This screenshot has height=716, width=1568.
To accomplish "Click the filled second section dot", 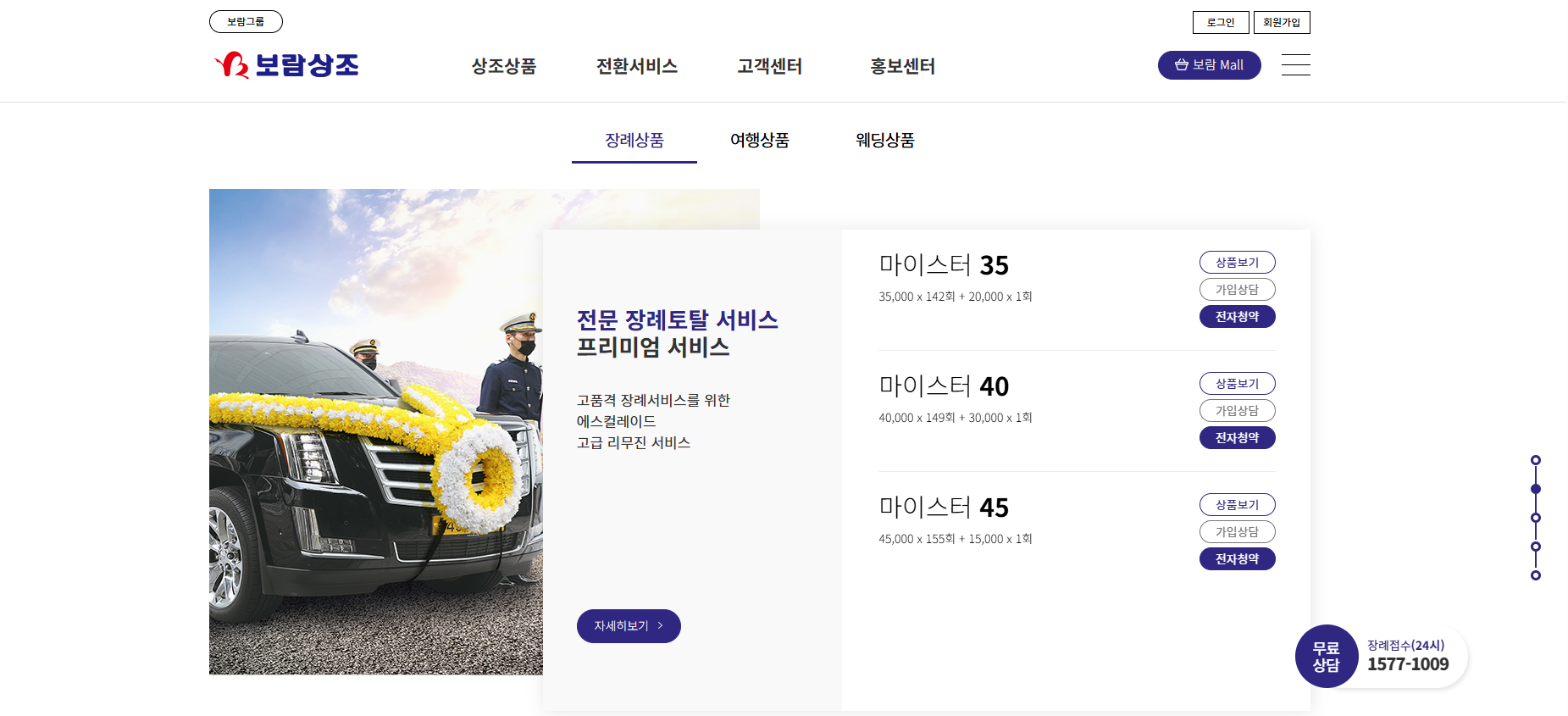I will tap(1536, 489).
